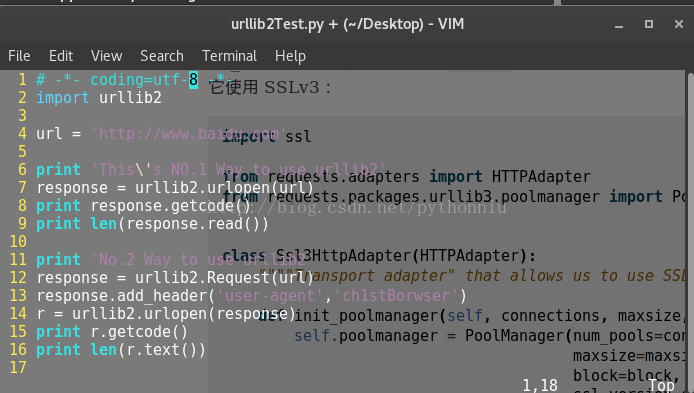Image resolution: width=694 pixels, height=393 pixels.
Task: Click 'len(response.read())' on line 9
Action: click(x=179, y=224)
